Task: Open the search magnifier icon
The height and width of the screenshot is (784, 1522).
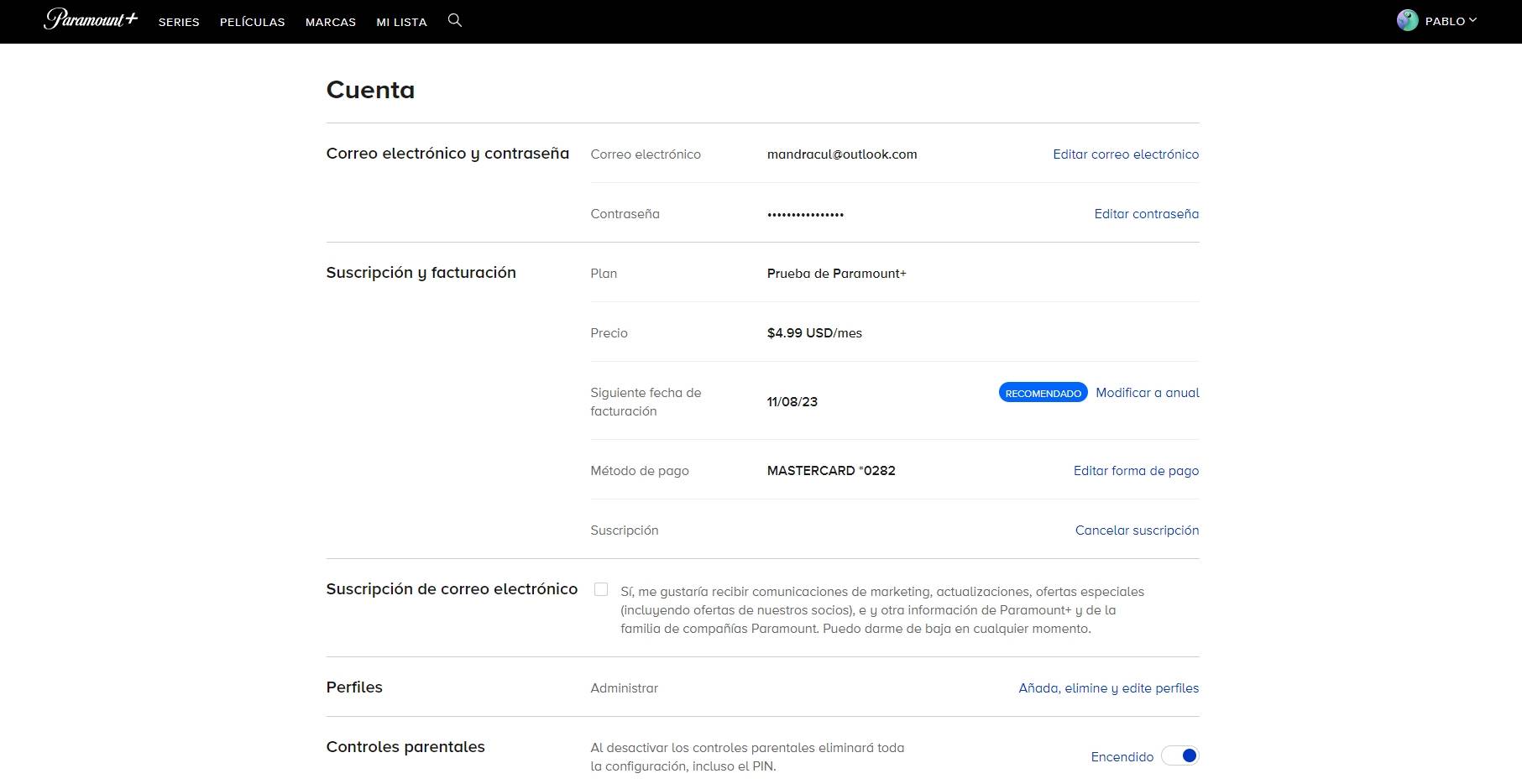Action: click(x=455, y=20)
